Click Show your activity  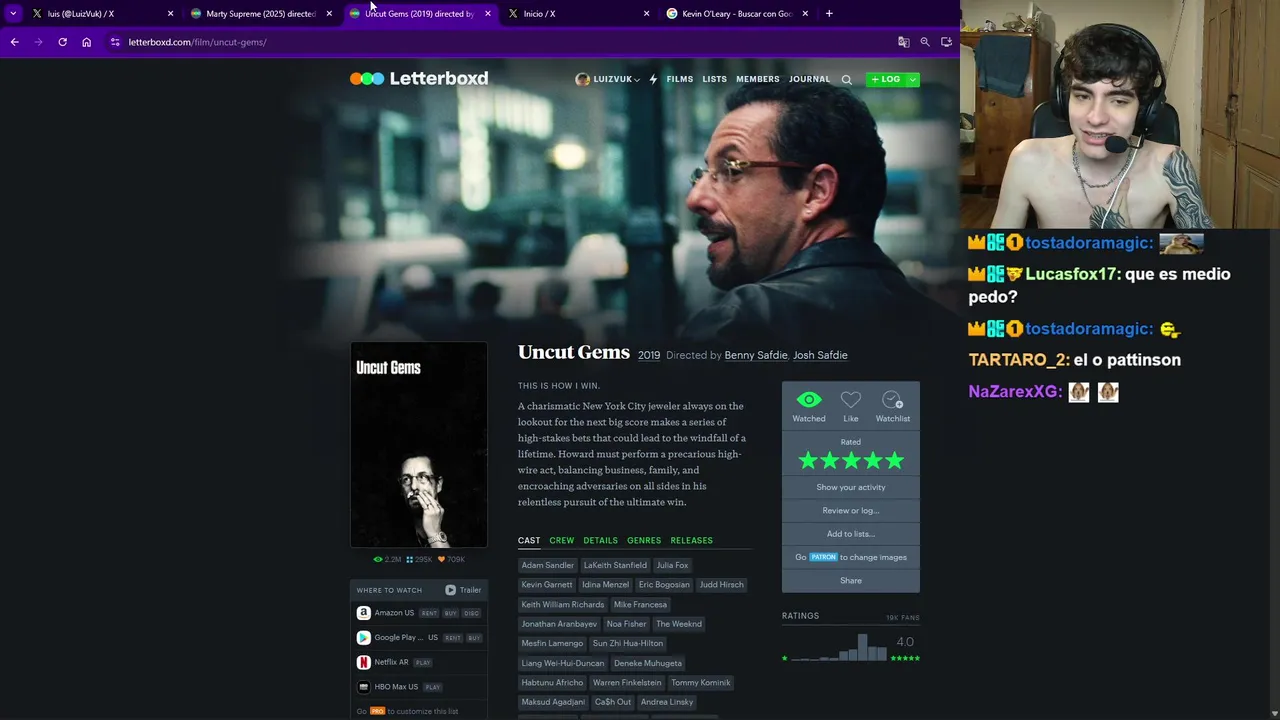851,487
